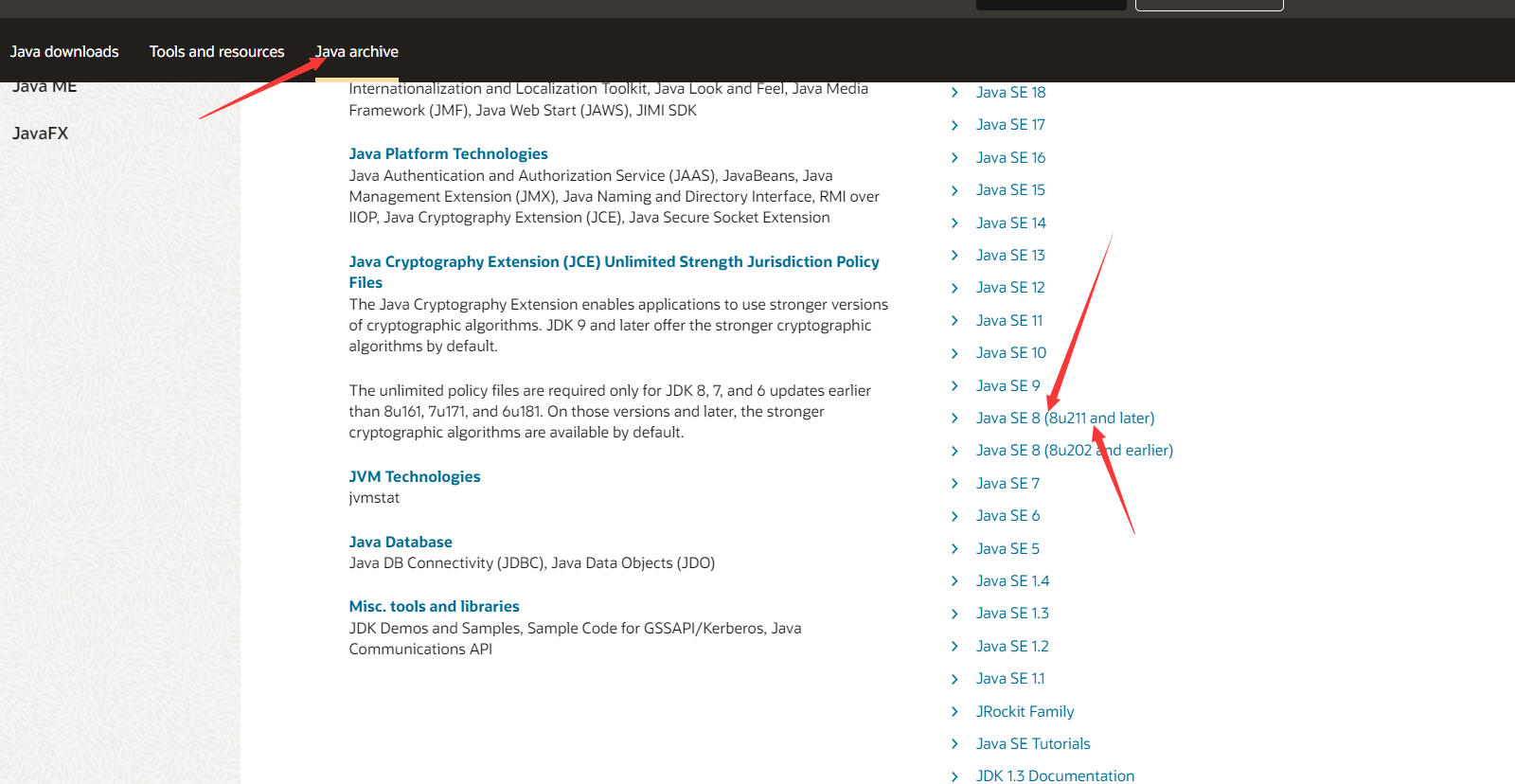
Task: Click the chevron beside Java SE 1.2
Action: click(x=954, y=646)
